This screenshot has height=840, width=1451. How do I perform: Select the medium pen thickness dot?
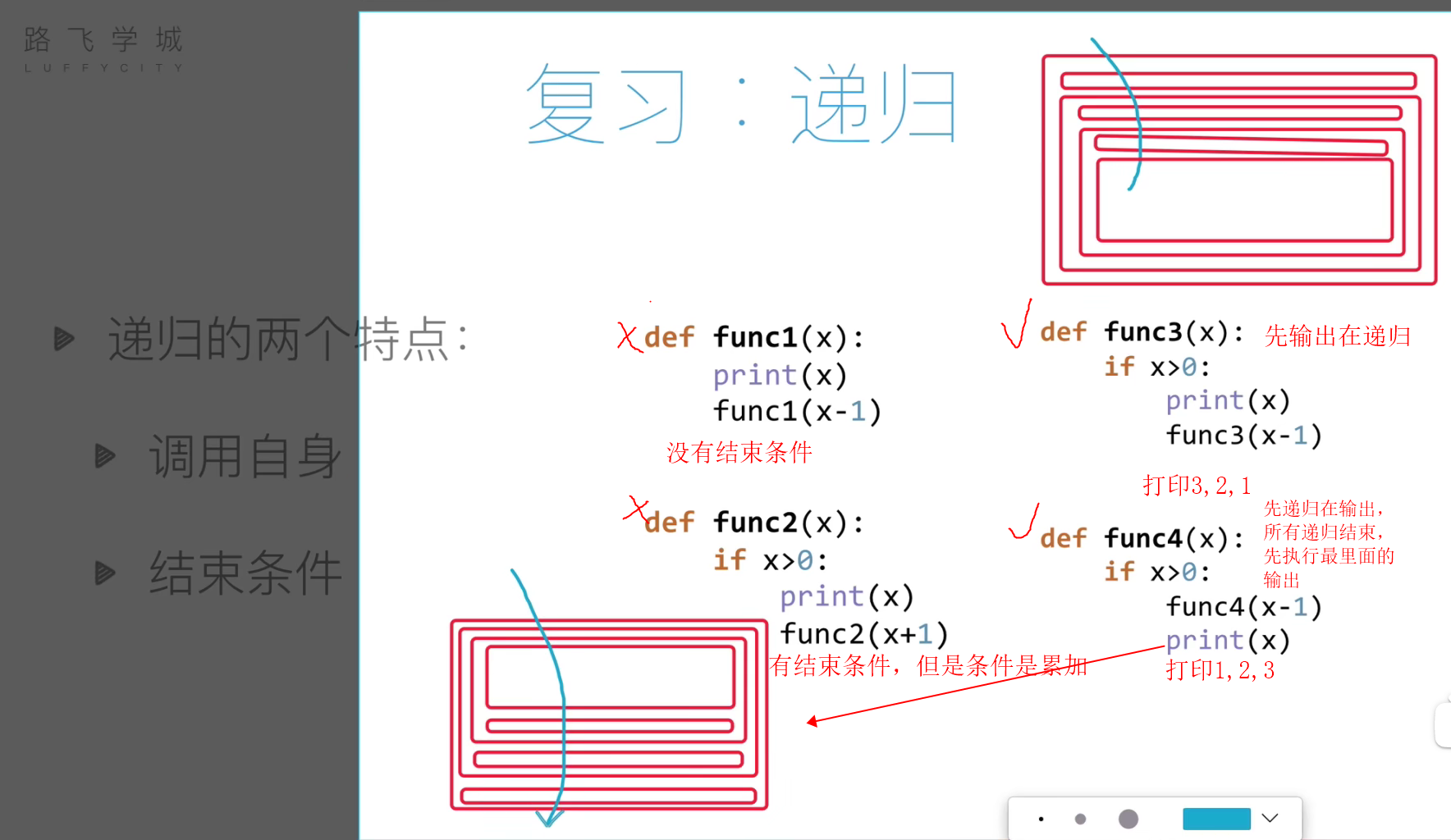tap(1080, 819)
